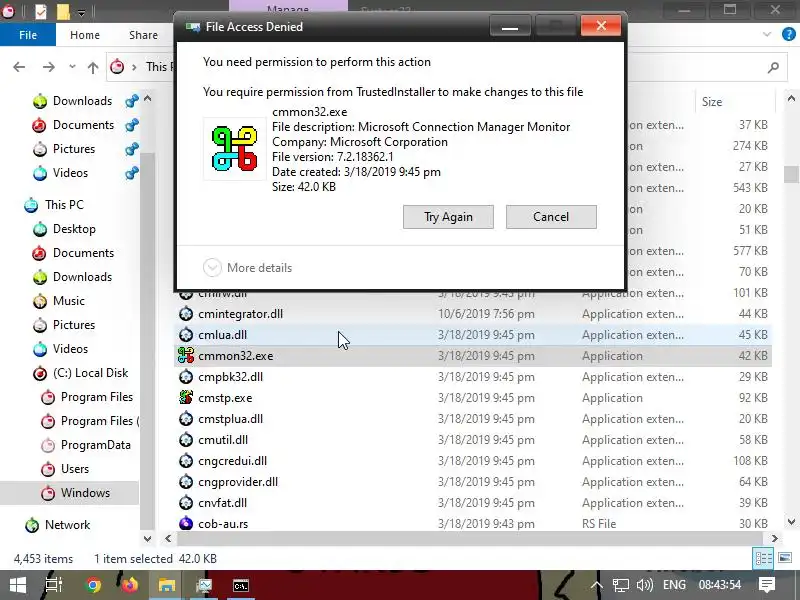Image resolution: width=800 pixels, height=600 pixels.
Task: Open the recent locations dropdown
Action: pos(72,67)
